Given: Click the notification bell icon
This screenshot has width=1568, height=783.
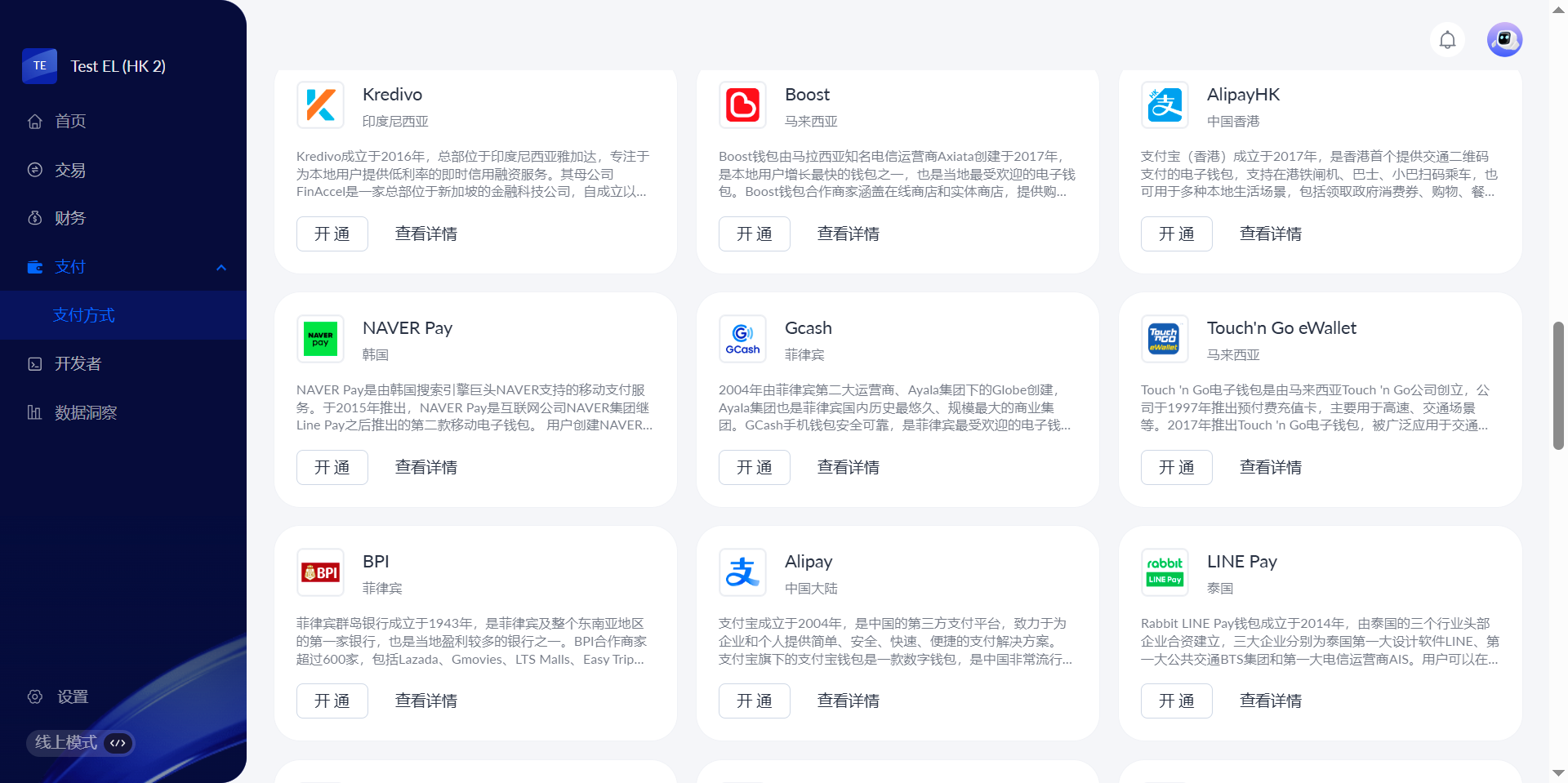Looking at the screenshot, I should pos(1447,40).
